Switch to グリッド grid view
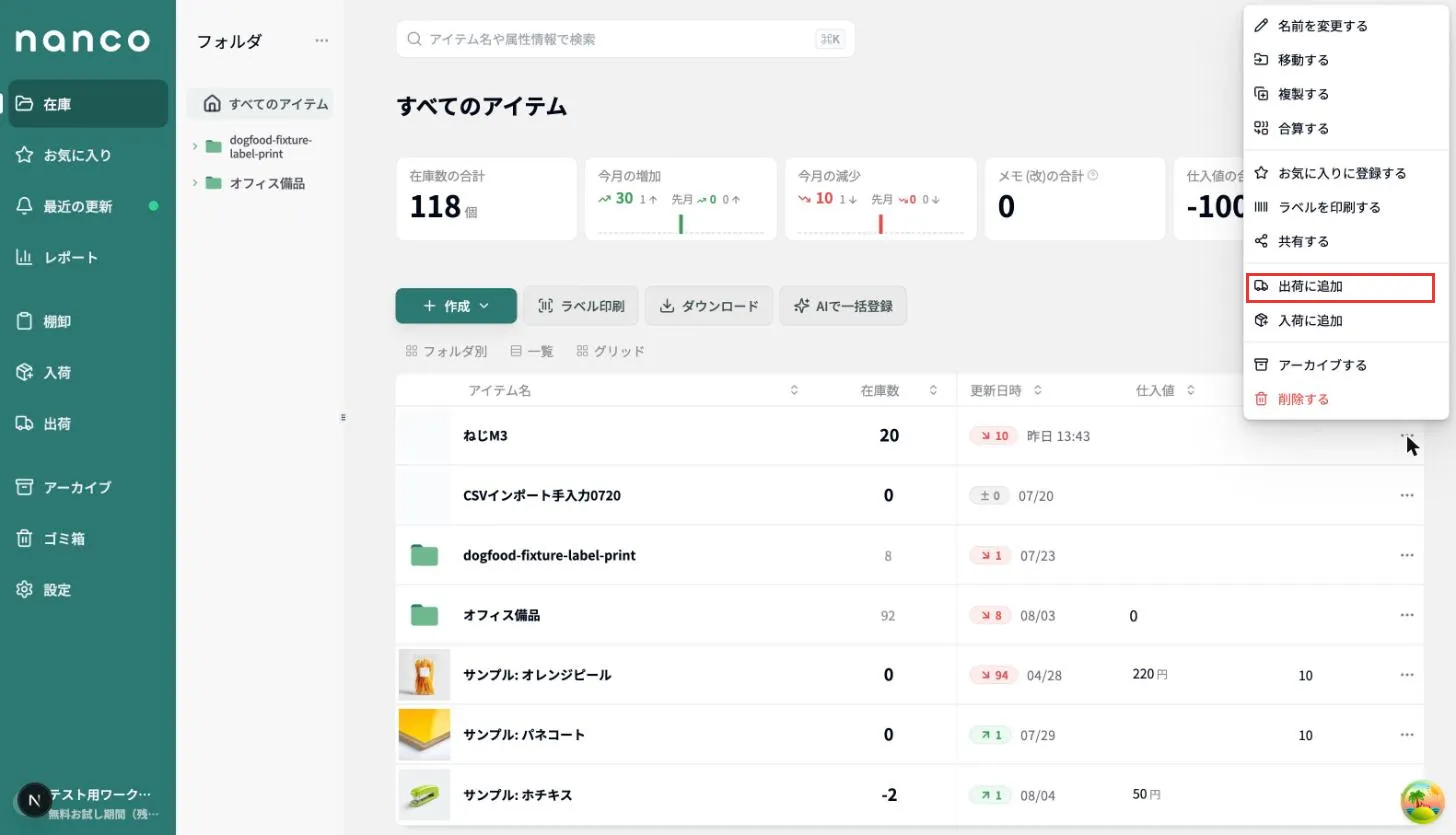This screenshot has height=835, width=1456. tap(611, 351)
